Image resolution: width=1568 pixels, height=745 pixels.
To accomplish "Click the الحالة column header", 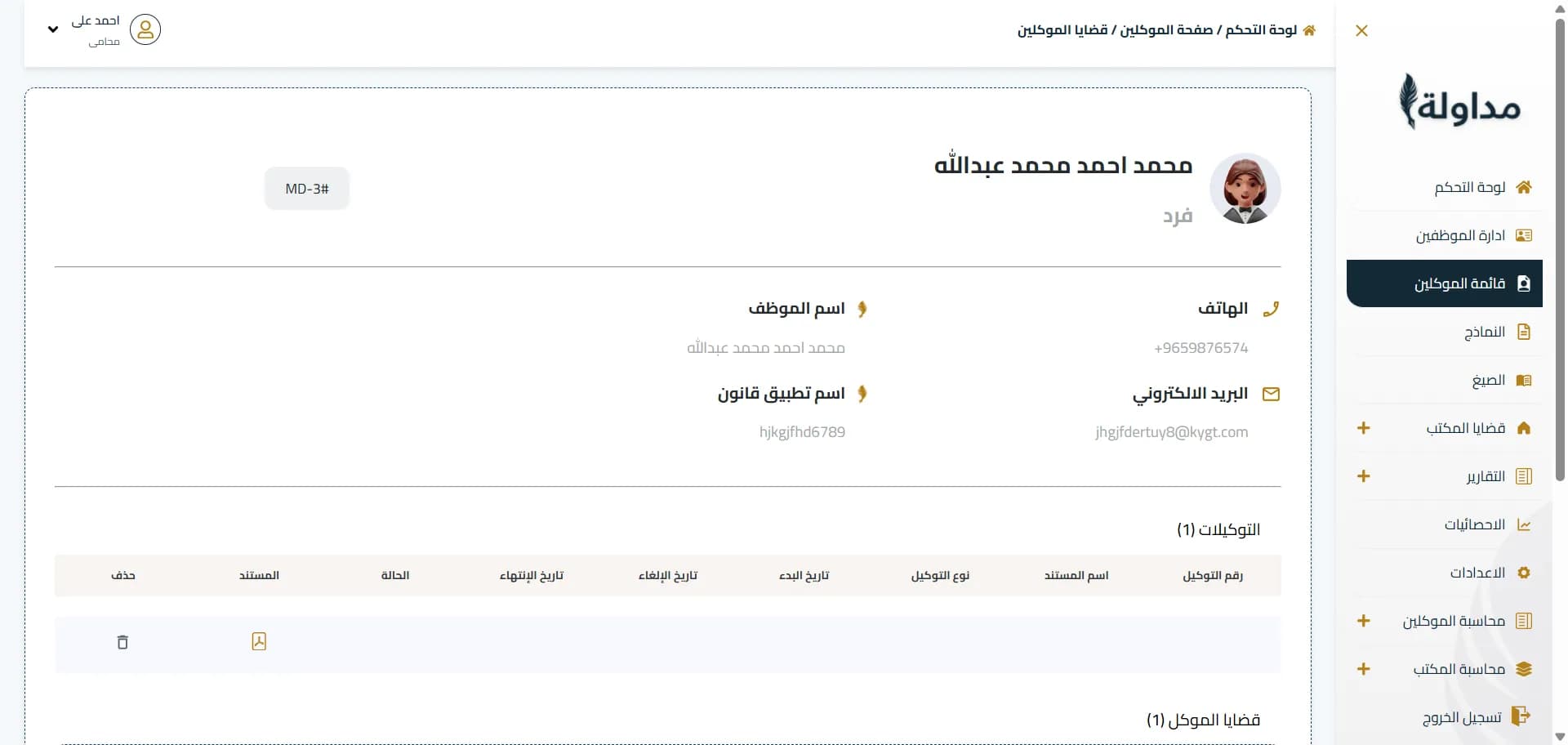I will [395, 575].
